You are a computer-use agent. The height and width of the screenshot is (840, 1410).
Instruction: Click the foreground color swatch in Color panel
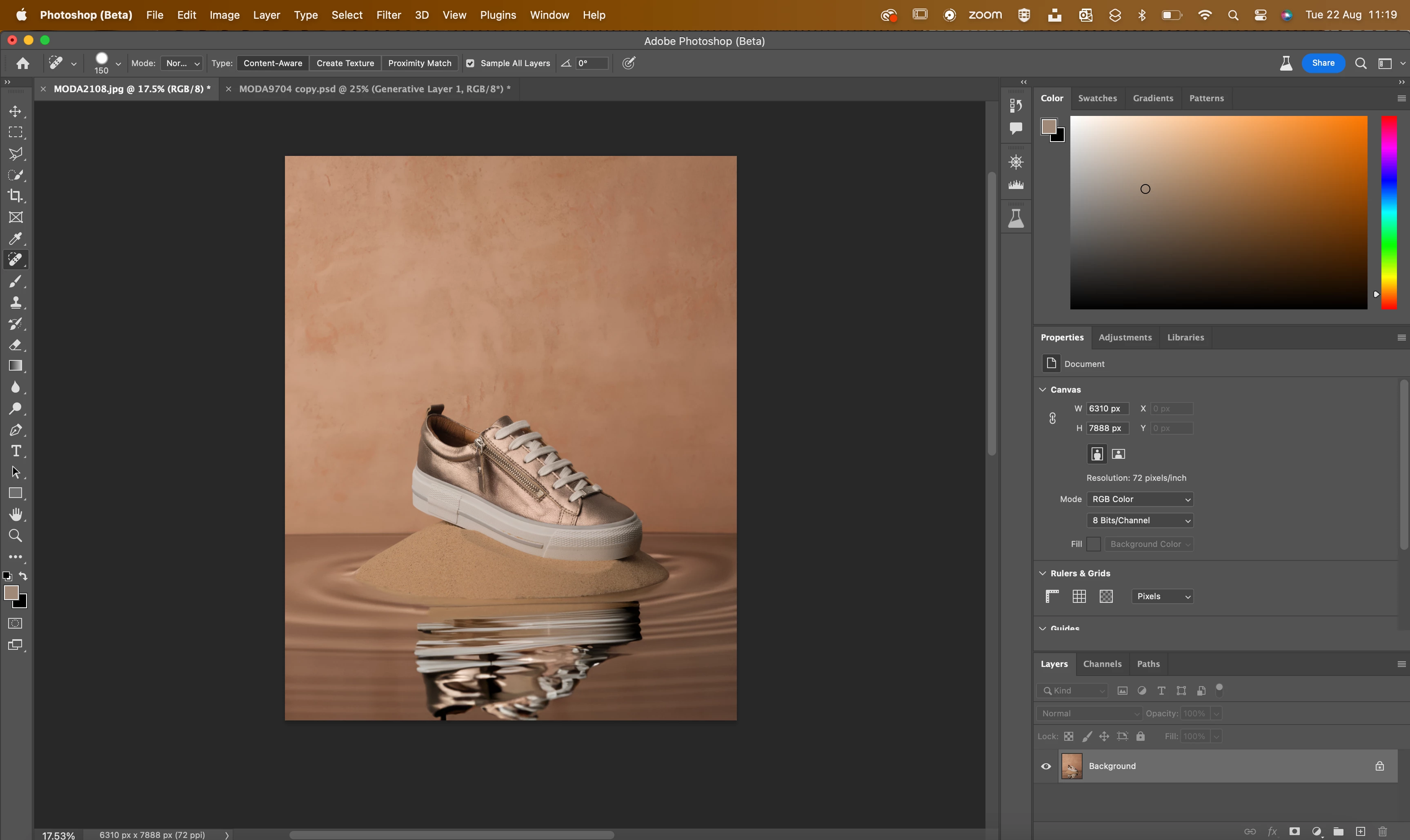point(1049,127)
